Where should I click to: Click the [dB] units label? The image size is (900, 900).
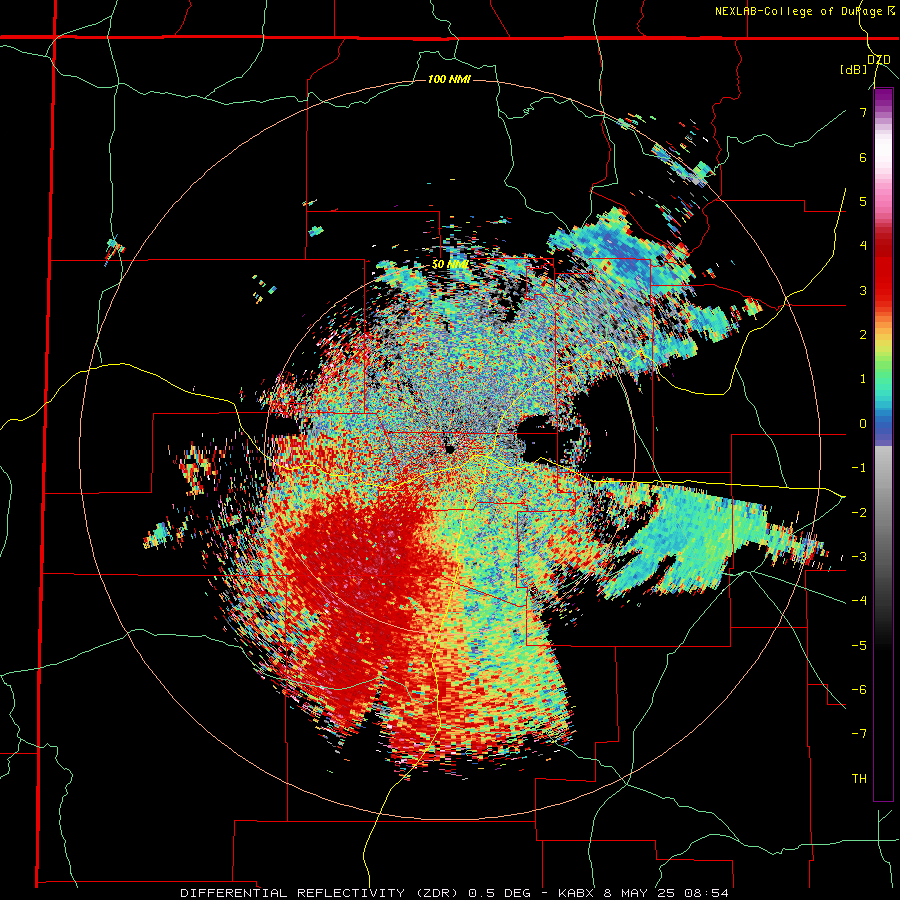(x=854, y=70)
